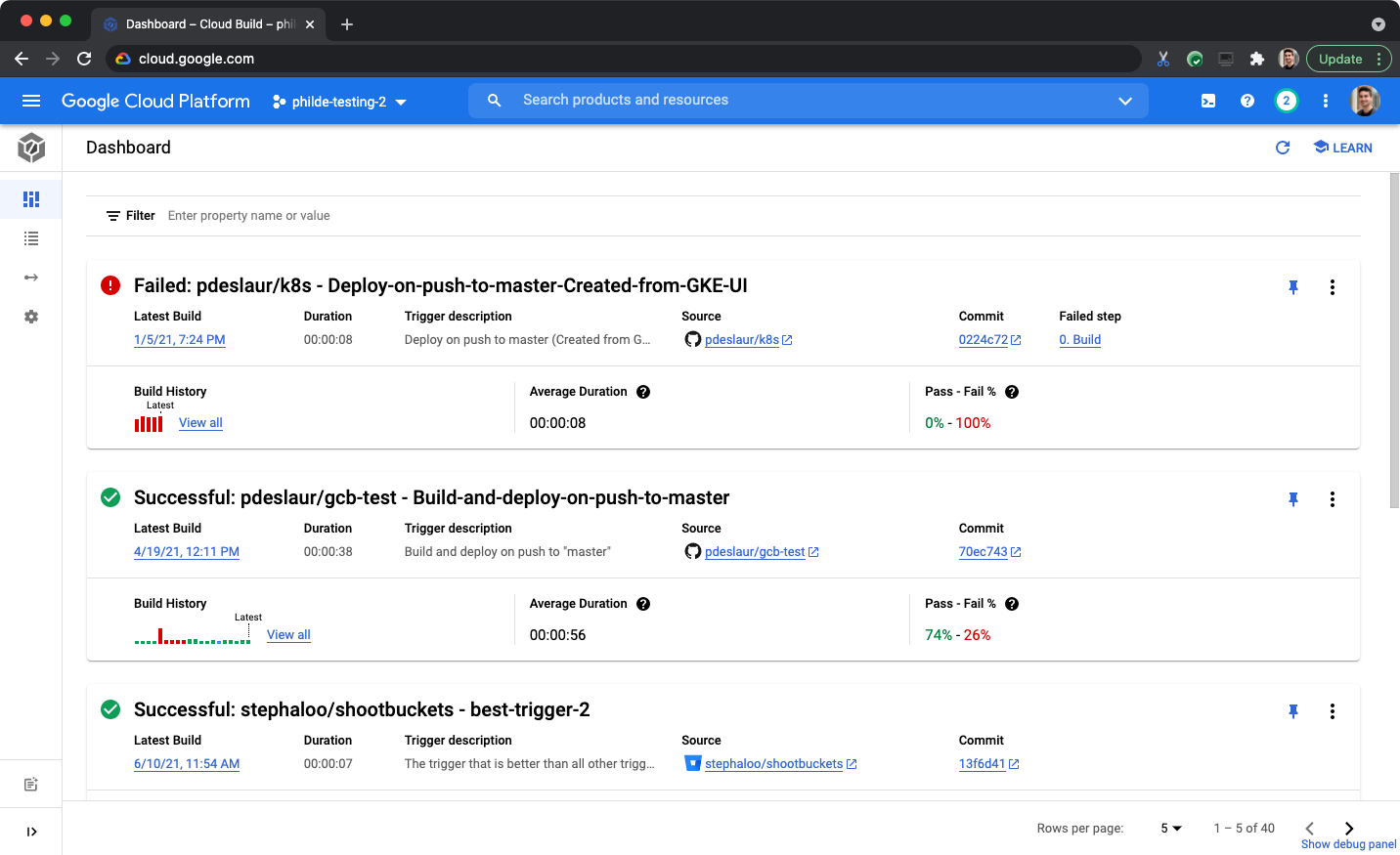
Task: Open the main navigation hamburger menu
Action: [x=31, y=101]
